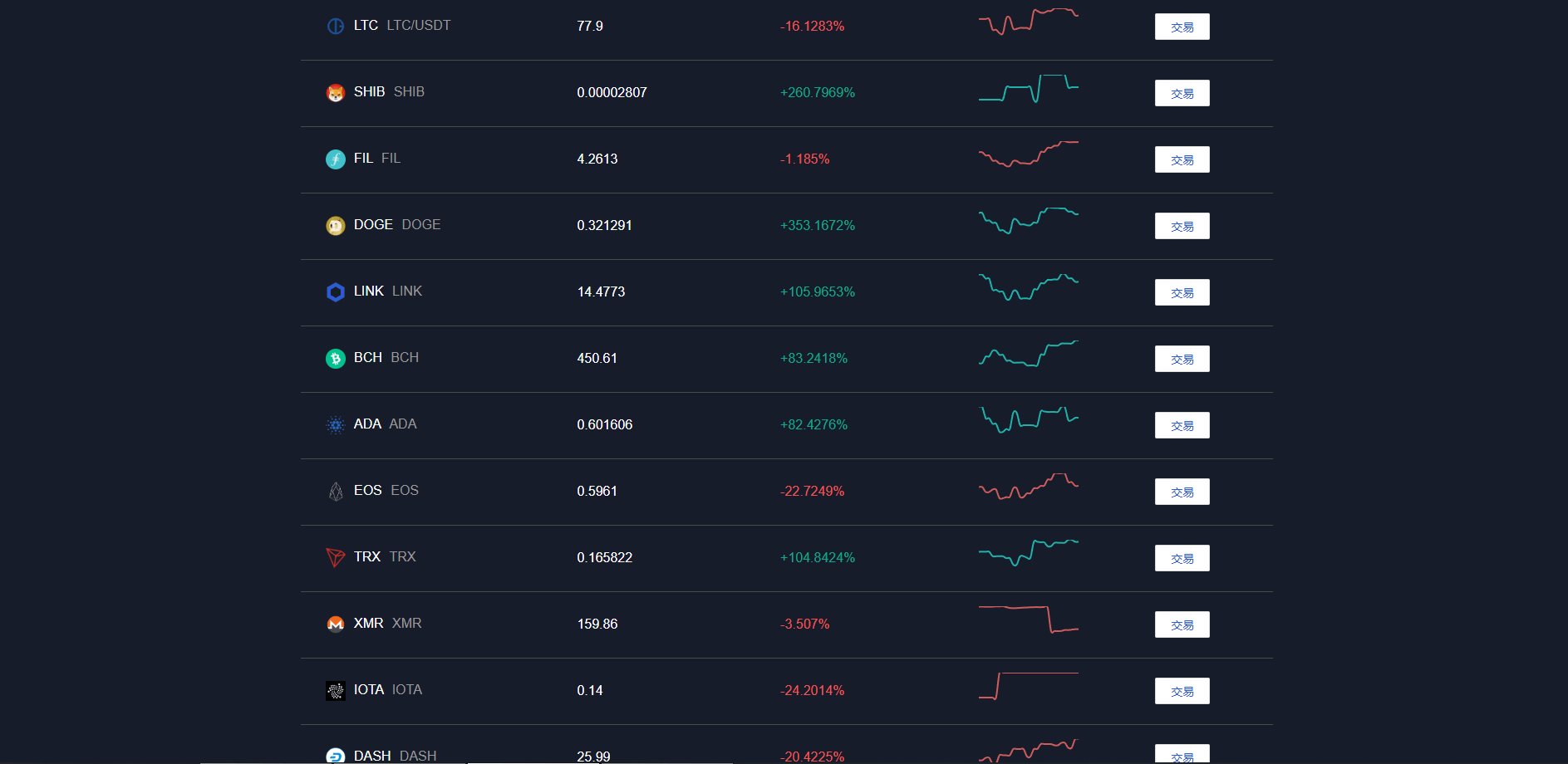Click the FIL coin icon
Image resolution: width=1568 pixels, height=764 pixels.
click(336, 159)
